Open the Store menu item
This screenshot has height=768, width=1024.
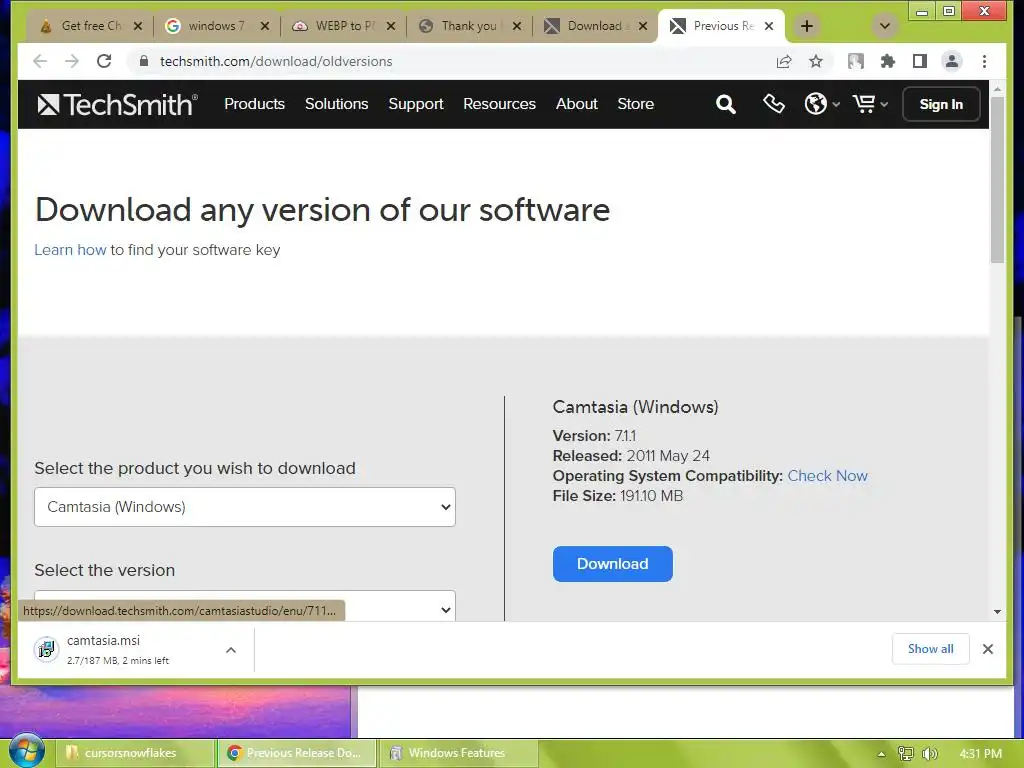click(x=635, y=104)
